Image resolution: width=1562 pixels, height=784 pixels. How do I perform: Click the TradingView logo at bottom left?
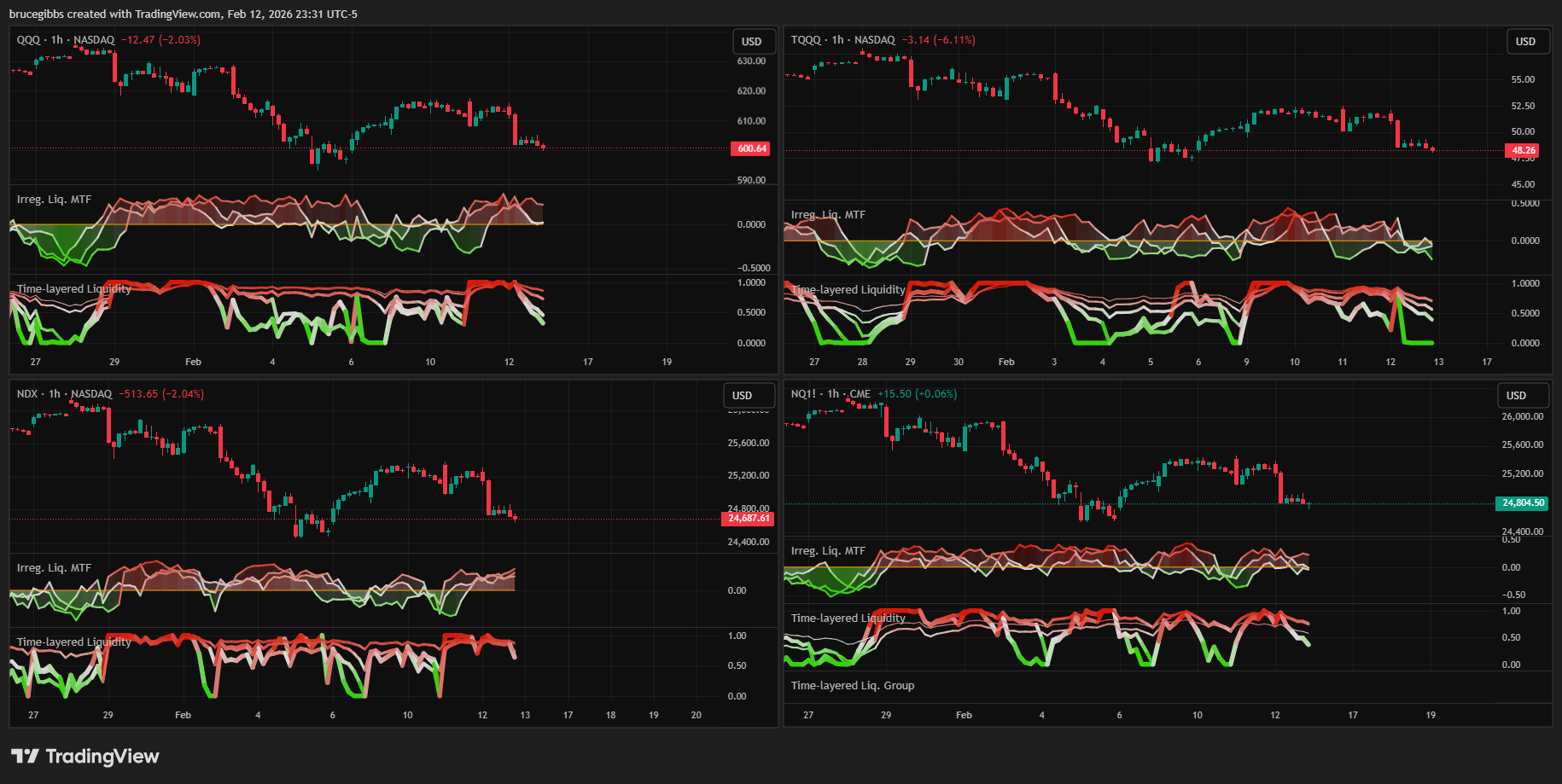[x=85, y=757]
